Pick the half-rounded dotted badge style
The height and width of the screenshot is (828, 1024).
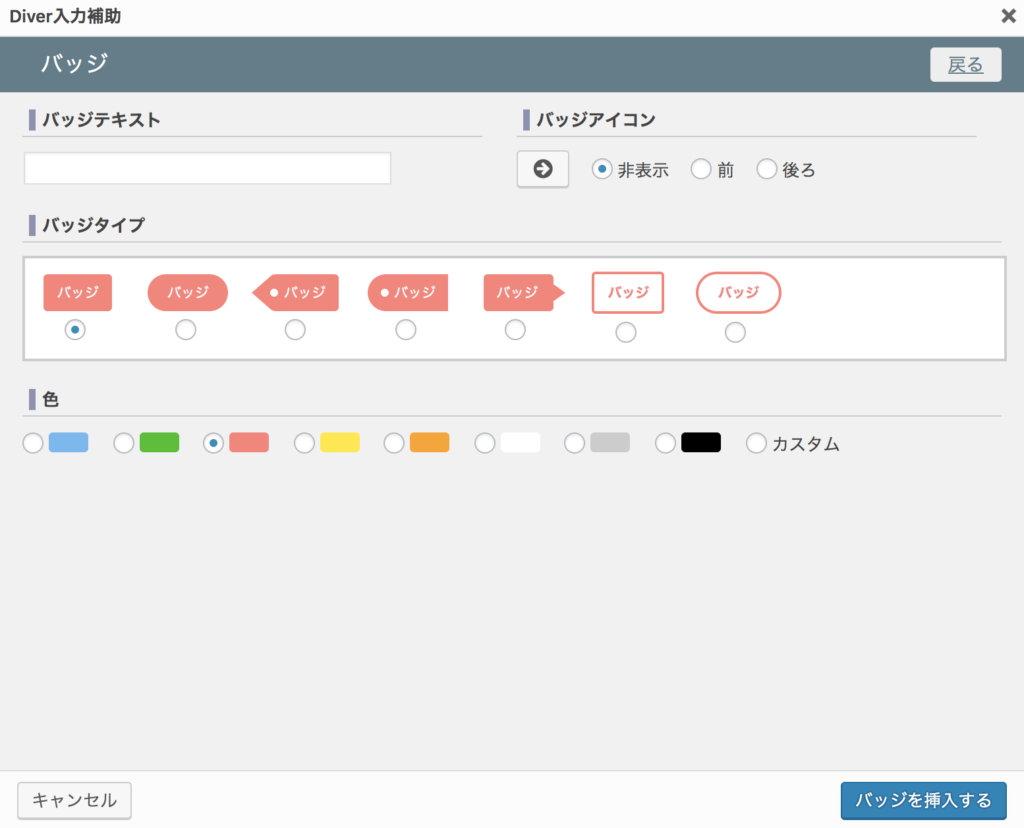[405, 330]
